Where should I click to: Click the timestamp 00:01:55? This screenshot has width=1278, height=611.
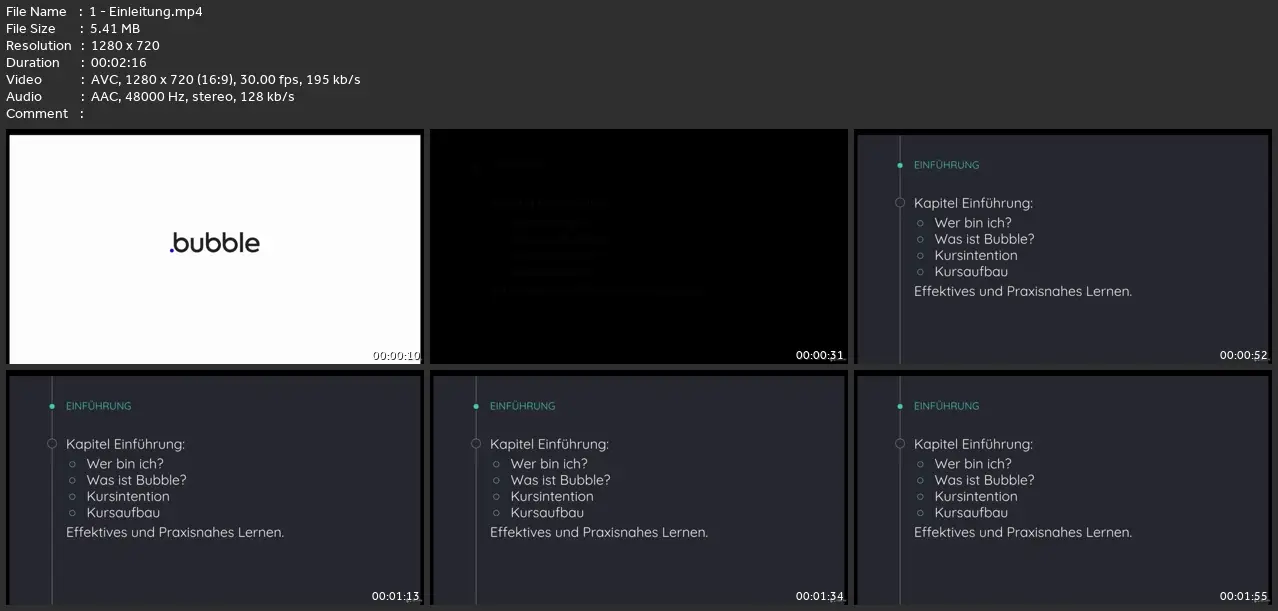tap(1244, 597)
